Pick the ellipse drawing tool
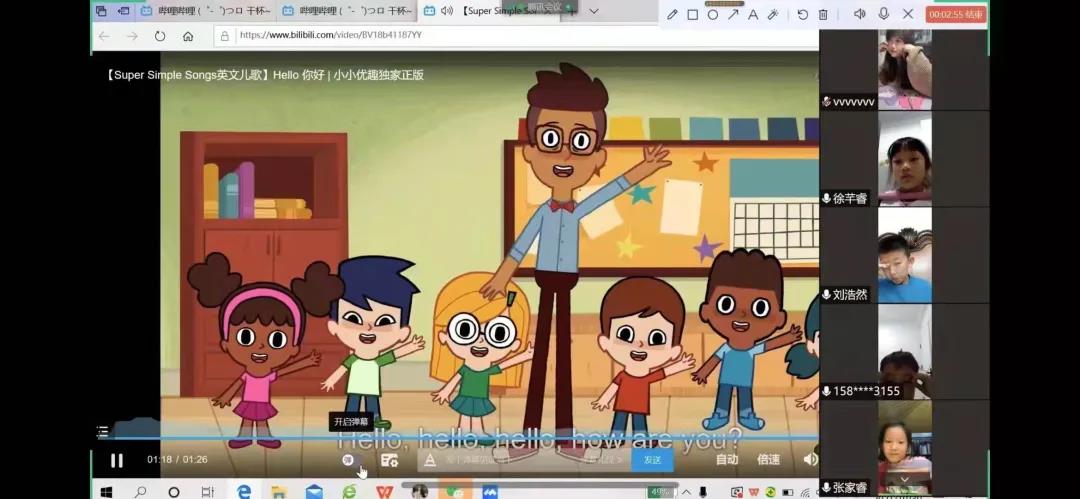The image size is (1080, 499). 713,14
